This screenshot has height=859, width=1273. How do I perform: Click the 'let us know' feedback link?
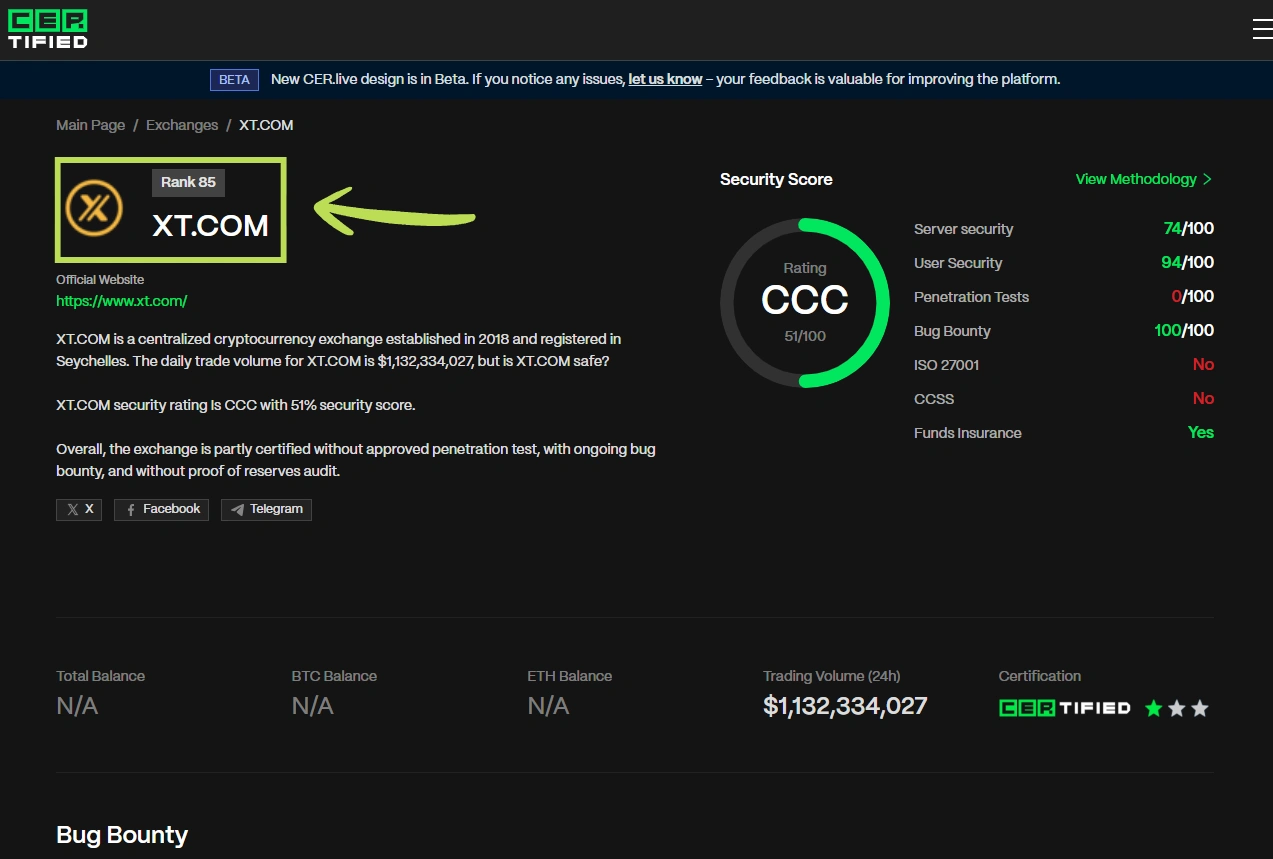pos(665,79)
